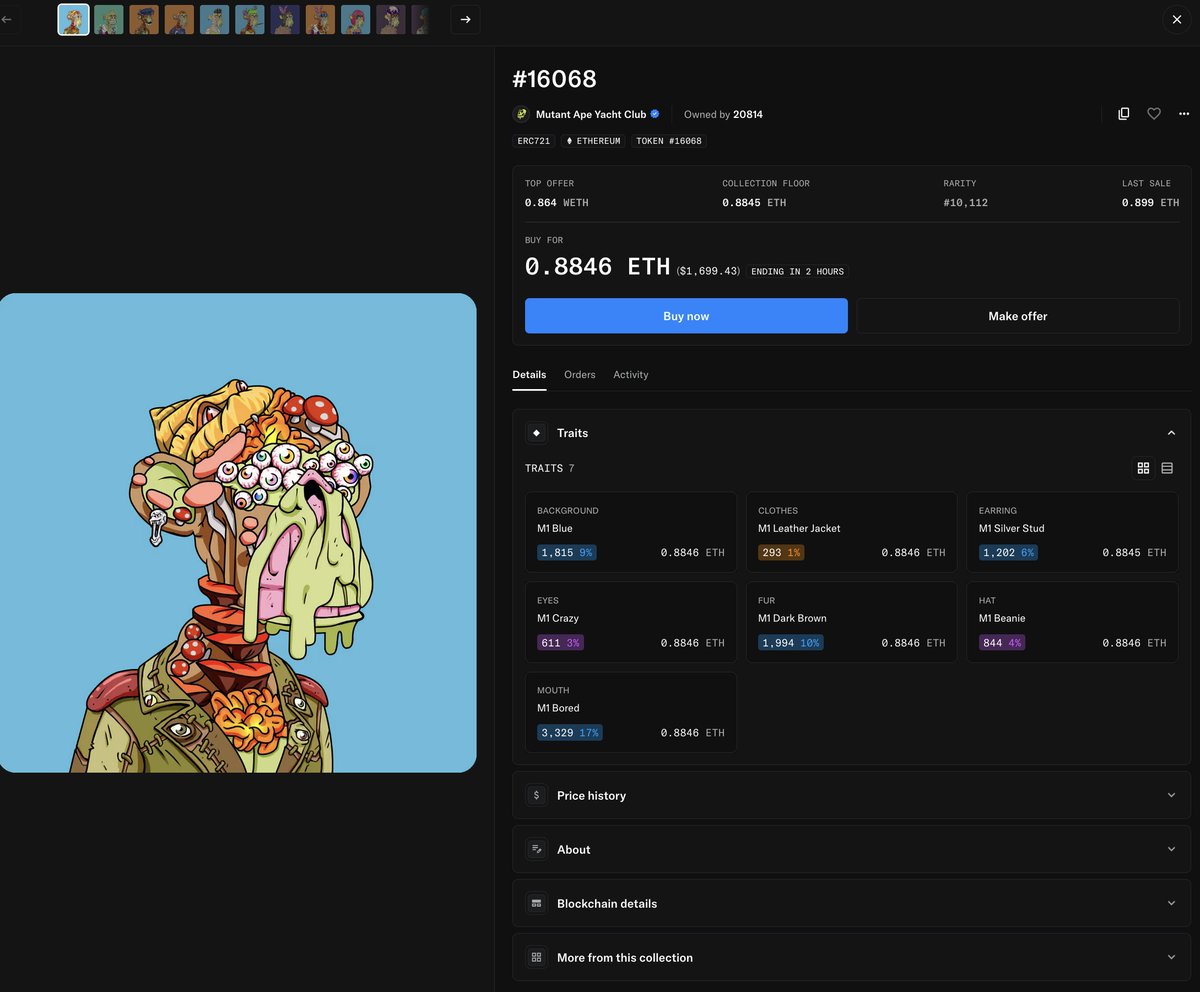Viewport: 1200px width, 992px height.
Task: Click the top offer value 0.864 WETH
Action: (557, 203)
